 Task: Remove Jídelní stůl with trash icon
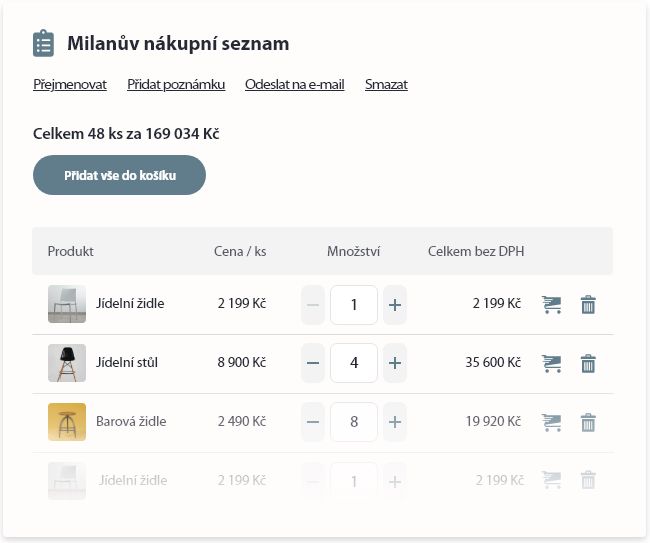point(588,363)
